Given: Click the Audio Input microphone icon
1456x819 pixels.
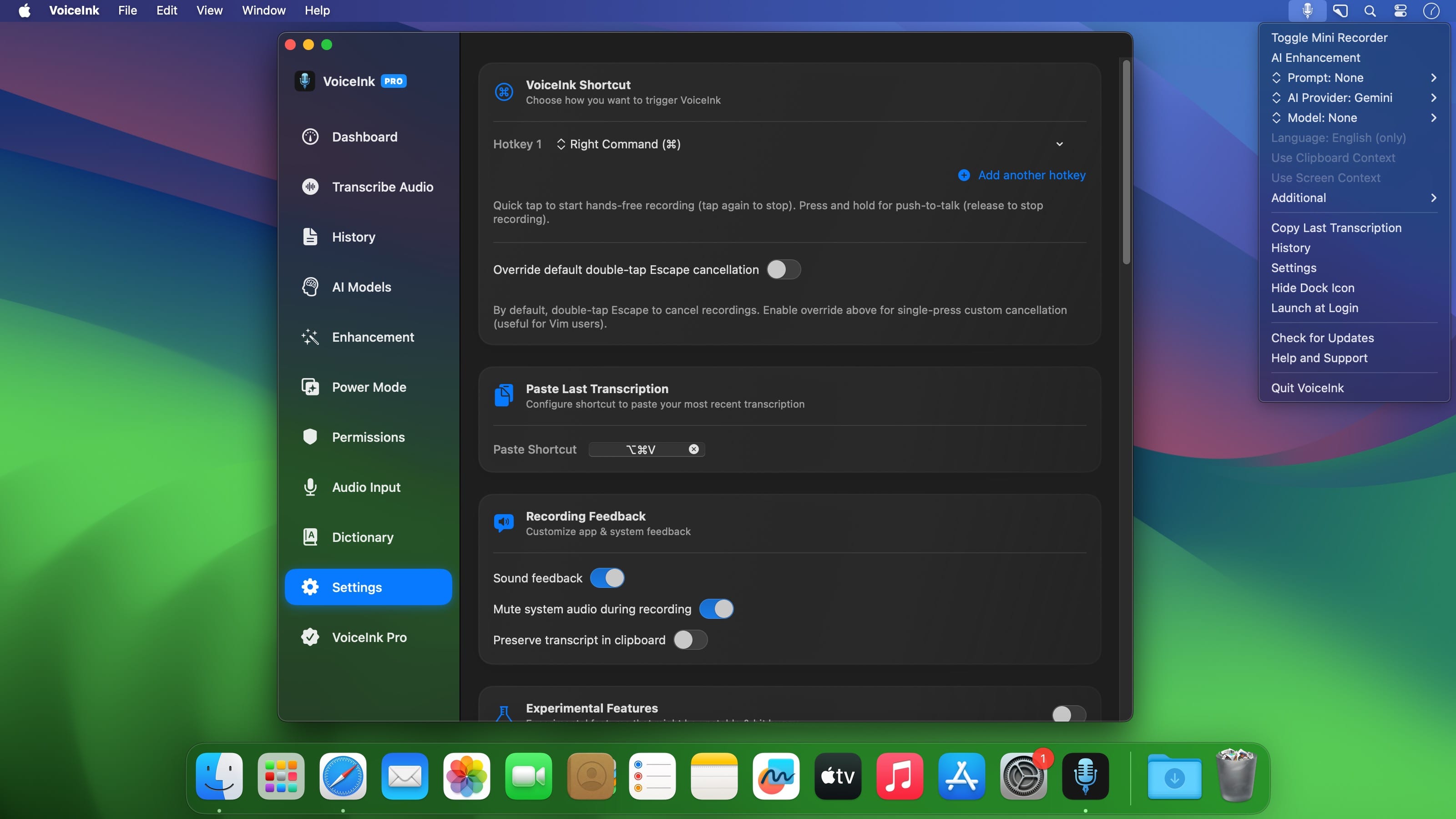Looking at the screenshot, I should pos(310,487).
